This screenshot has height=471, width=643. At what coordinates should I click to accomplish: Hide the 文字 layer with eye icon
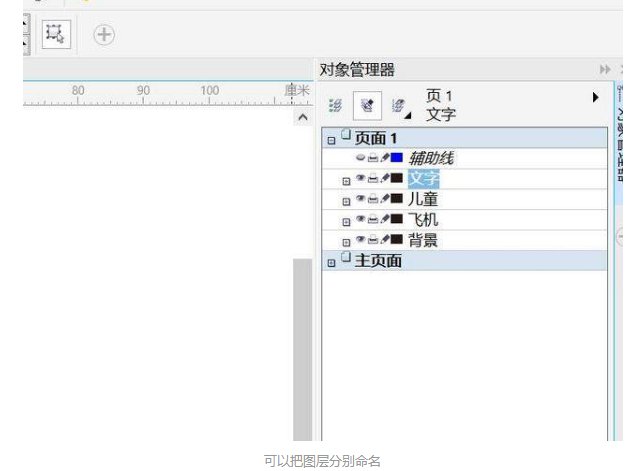tap(360, 178)
